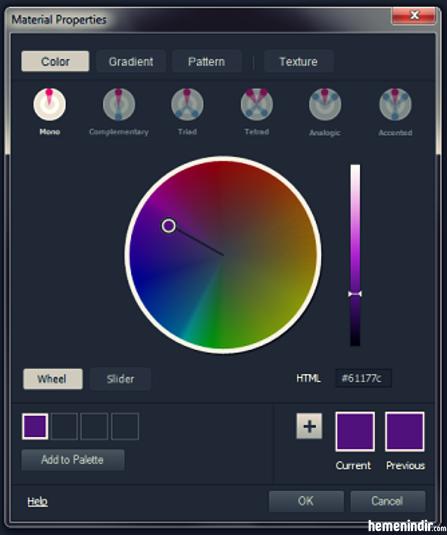The height and width of the screenshot is (535, 447).
Task: Toggle to Slider picker mode
Action: pos(120,379)
